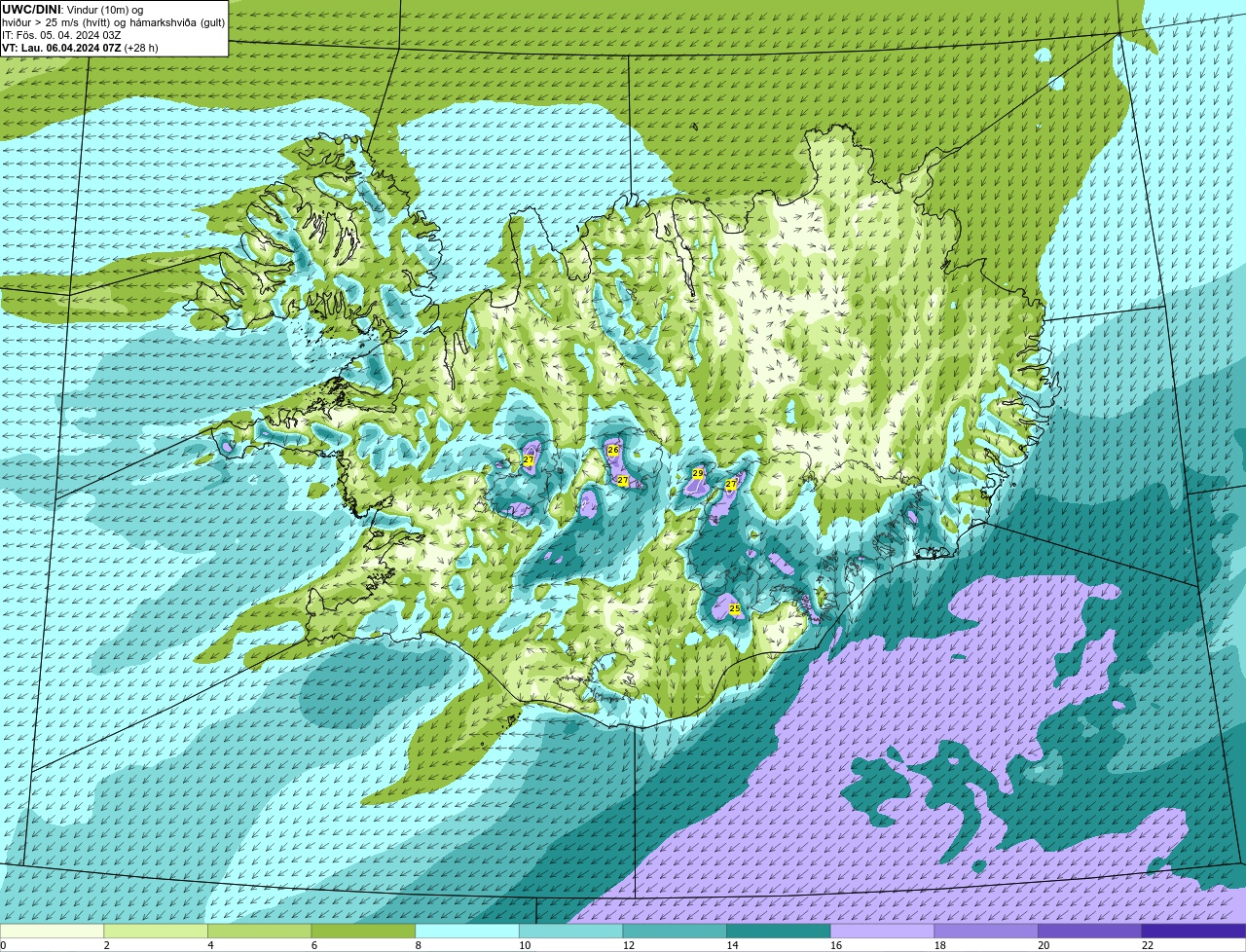
Task: Click the yellow '26' maximum gust label
Action: (x=613, y=451)
